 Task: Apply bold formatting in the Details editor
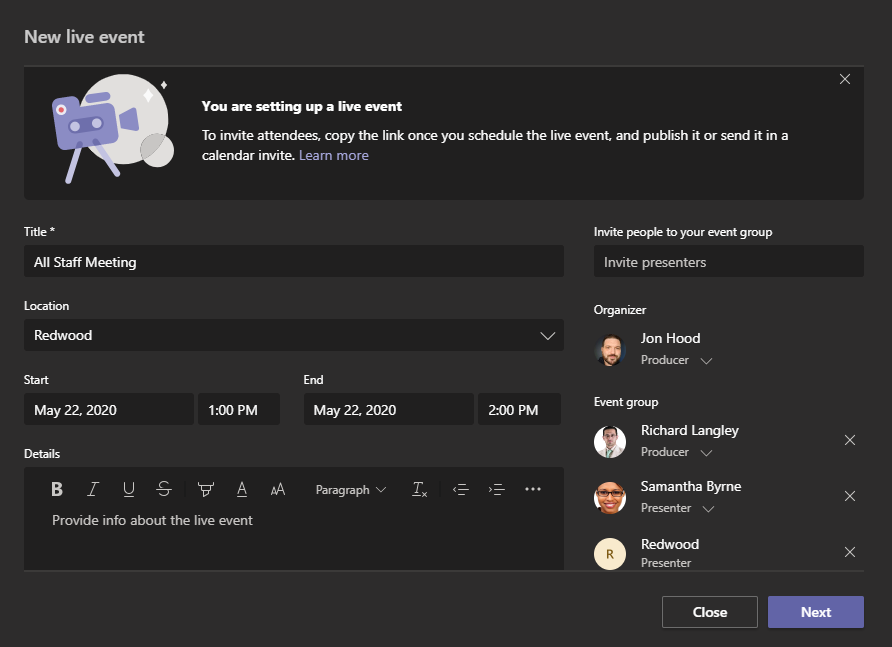coord(56,489)
